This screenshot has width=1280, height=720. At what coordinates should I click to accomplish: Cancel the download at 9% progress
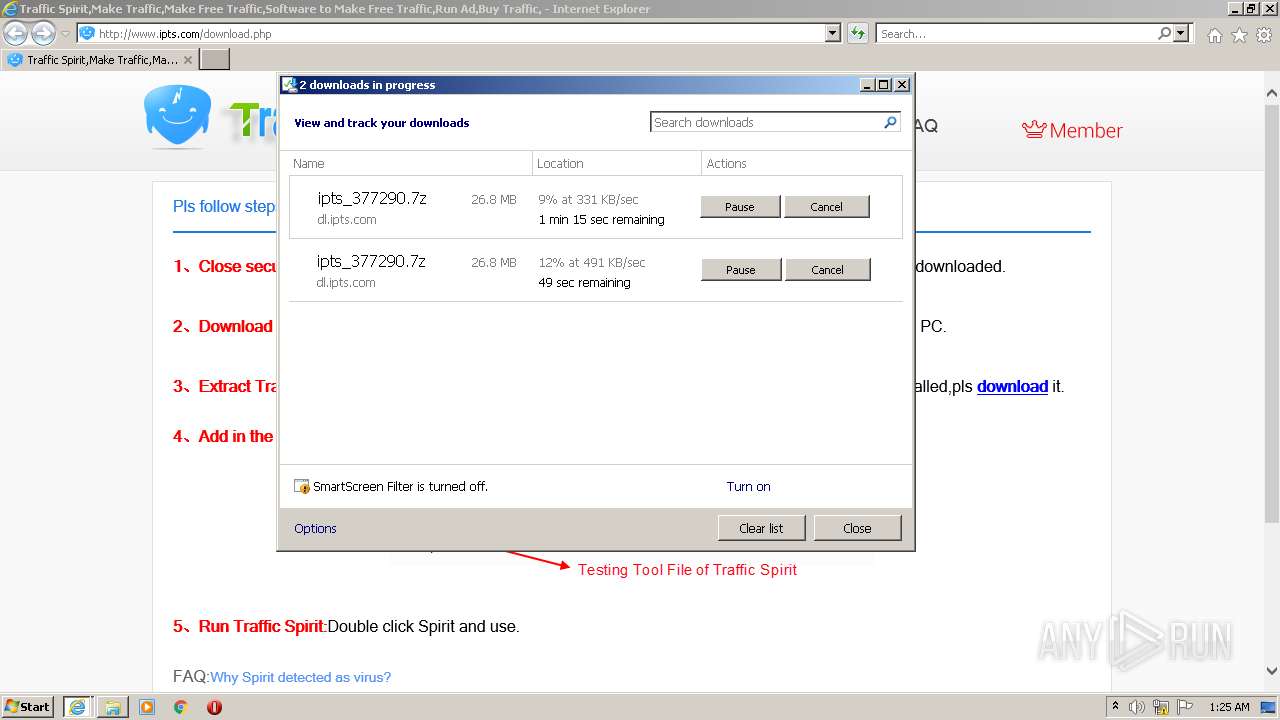tap(827, 207)
